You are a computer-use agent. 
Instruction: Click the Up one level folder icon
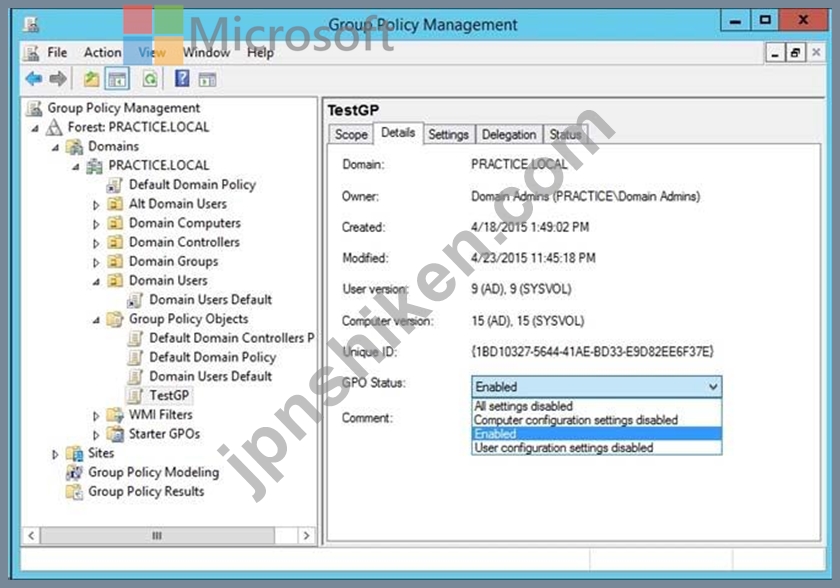pyautogui.click(x=91, y=79)
